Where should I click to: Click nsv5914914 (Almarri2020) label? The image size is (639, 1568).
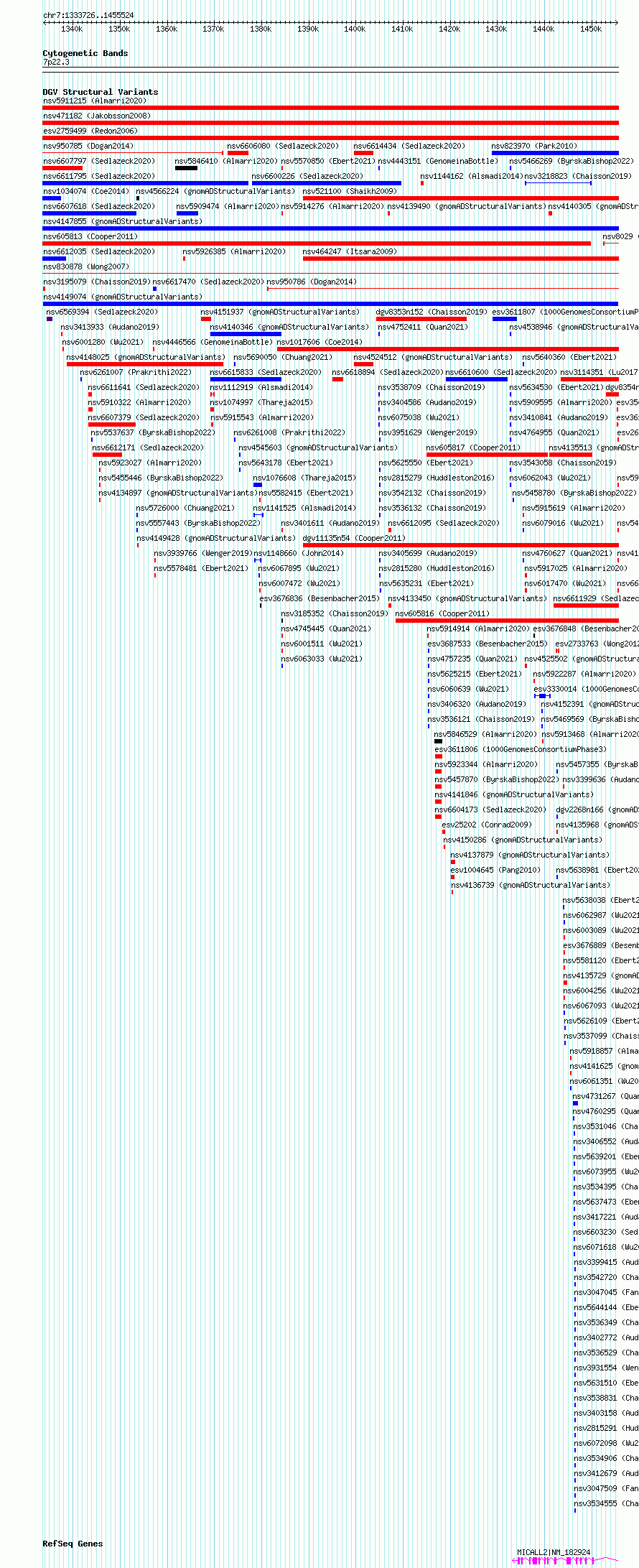pyautogui.click(x=479, y=628)
